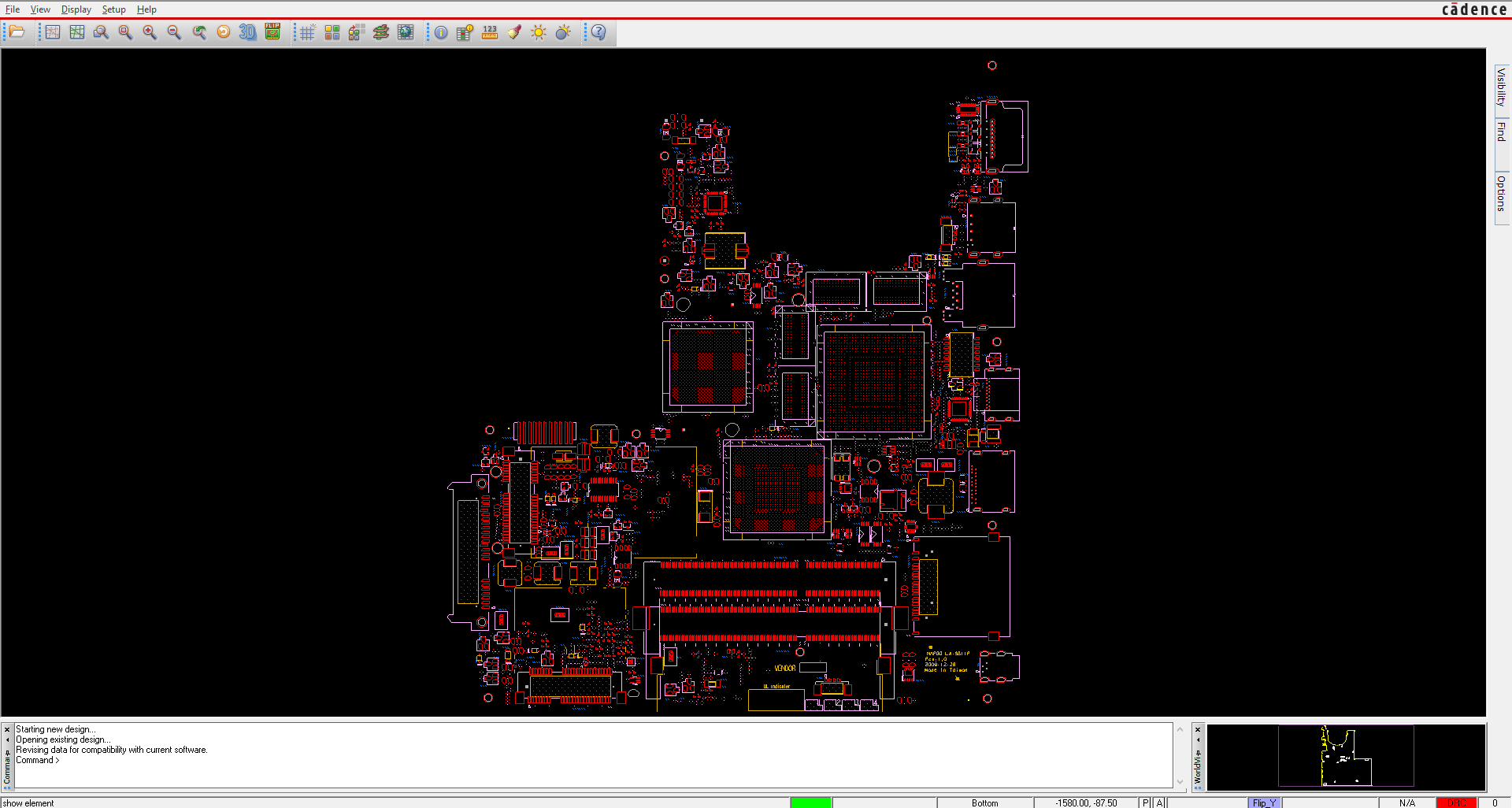The width and height of the screenshot is (1512, 808).
Task: Click the WorldView board thumbnail
Action: [1346, 756]
